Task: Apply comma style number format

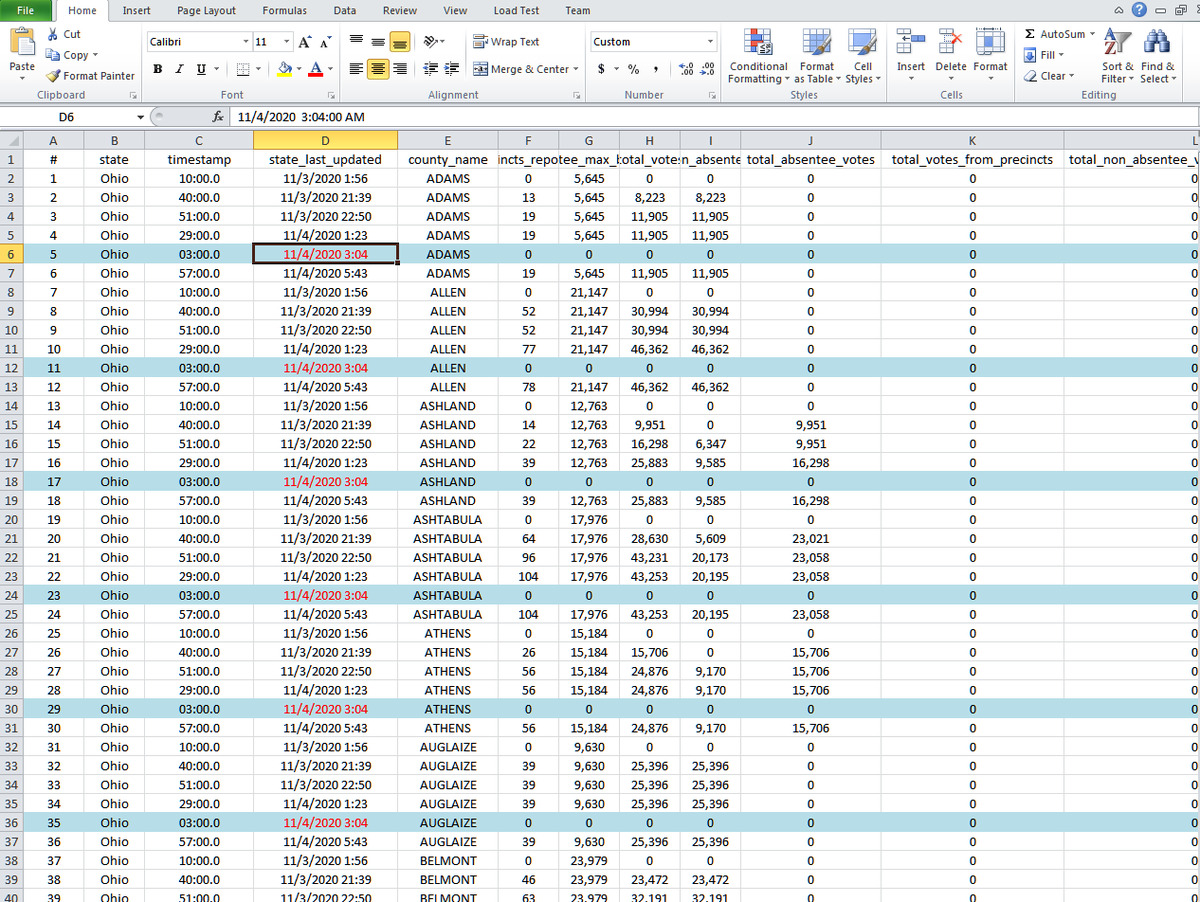Action: 654,69
